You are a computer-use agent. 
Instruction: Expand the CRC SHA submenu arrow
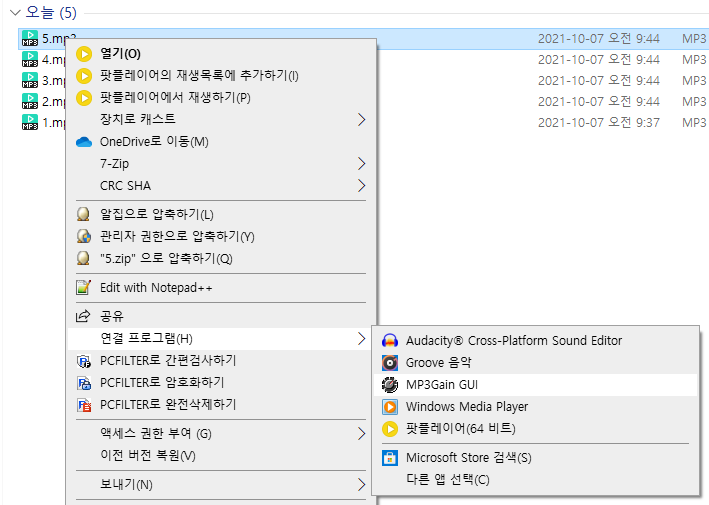tap(361, 185)
